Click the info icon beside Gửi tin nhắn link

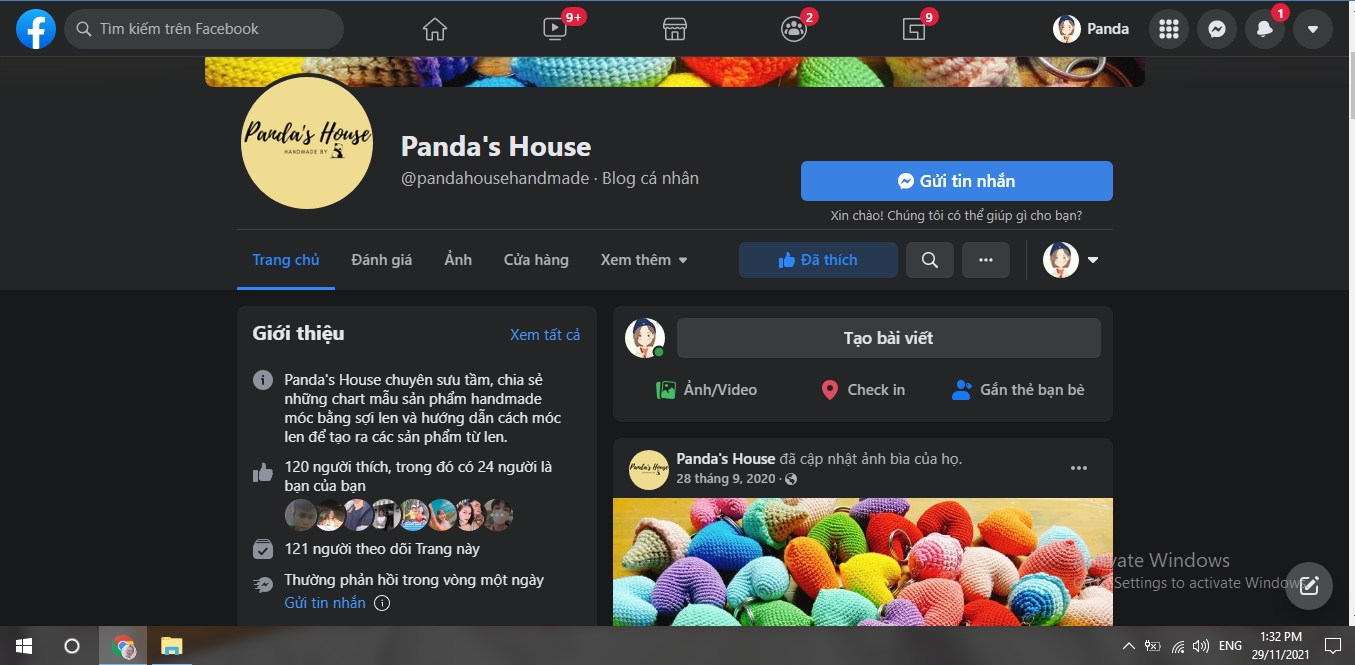coord(382,603)
